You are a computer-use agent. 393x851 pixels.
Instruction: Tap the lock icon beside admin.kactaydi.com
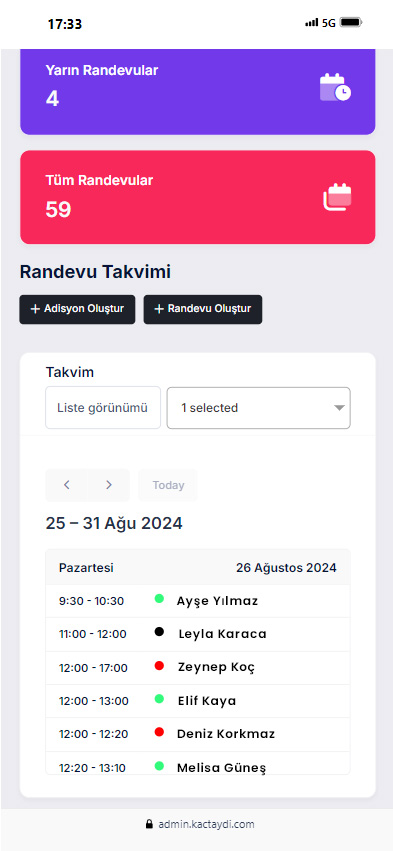149,824
